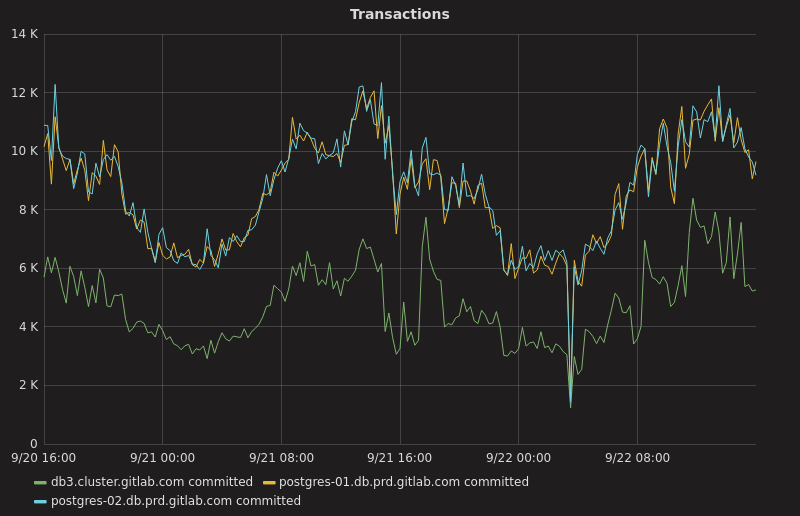Click the 6 K y-axis label
This screenshot has height=516, width=800.
[27, 268]
